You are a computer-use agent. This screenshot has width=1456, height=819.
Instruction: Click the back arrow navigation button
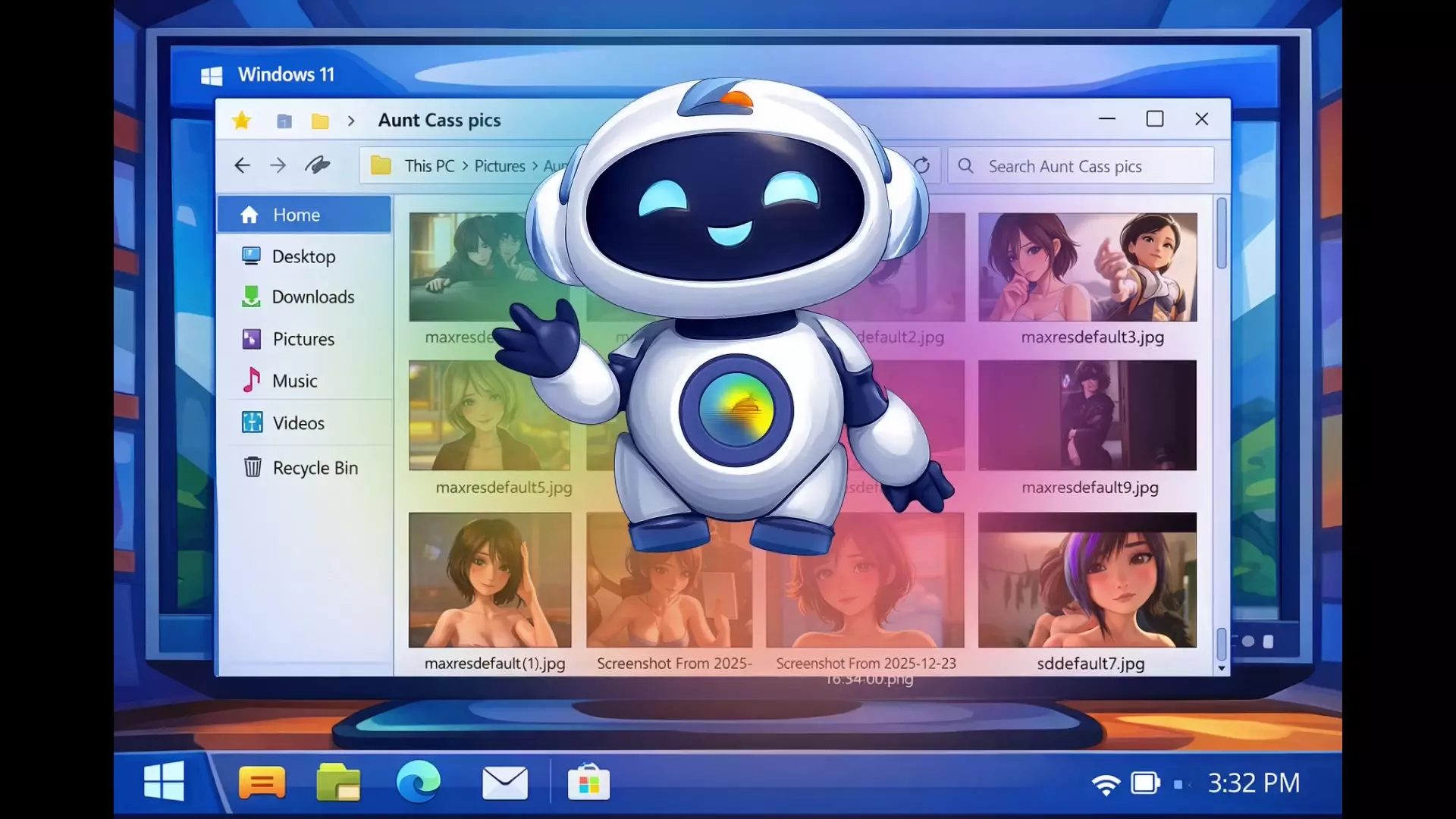(x=242, y=165)
